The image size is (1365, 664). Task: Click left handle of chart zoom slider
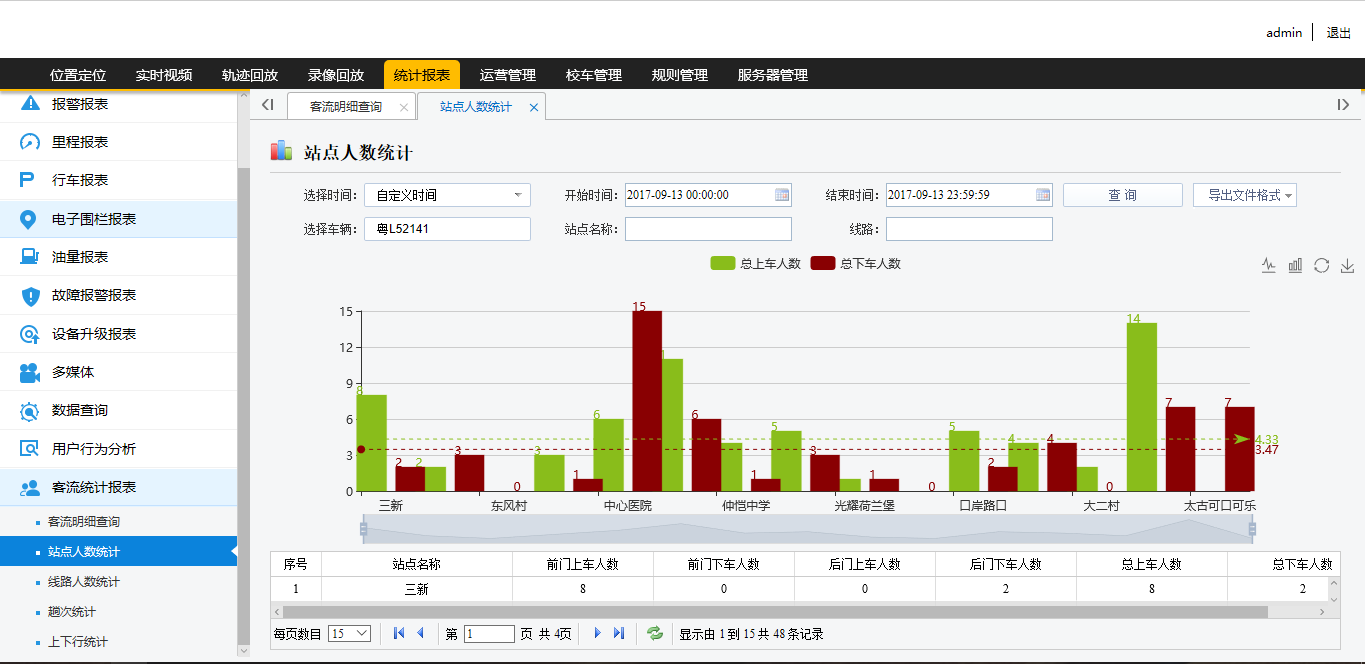click(x=364, y=529)
